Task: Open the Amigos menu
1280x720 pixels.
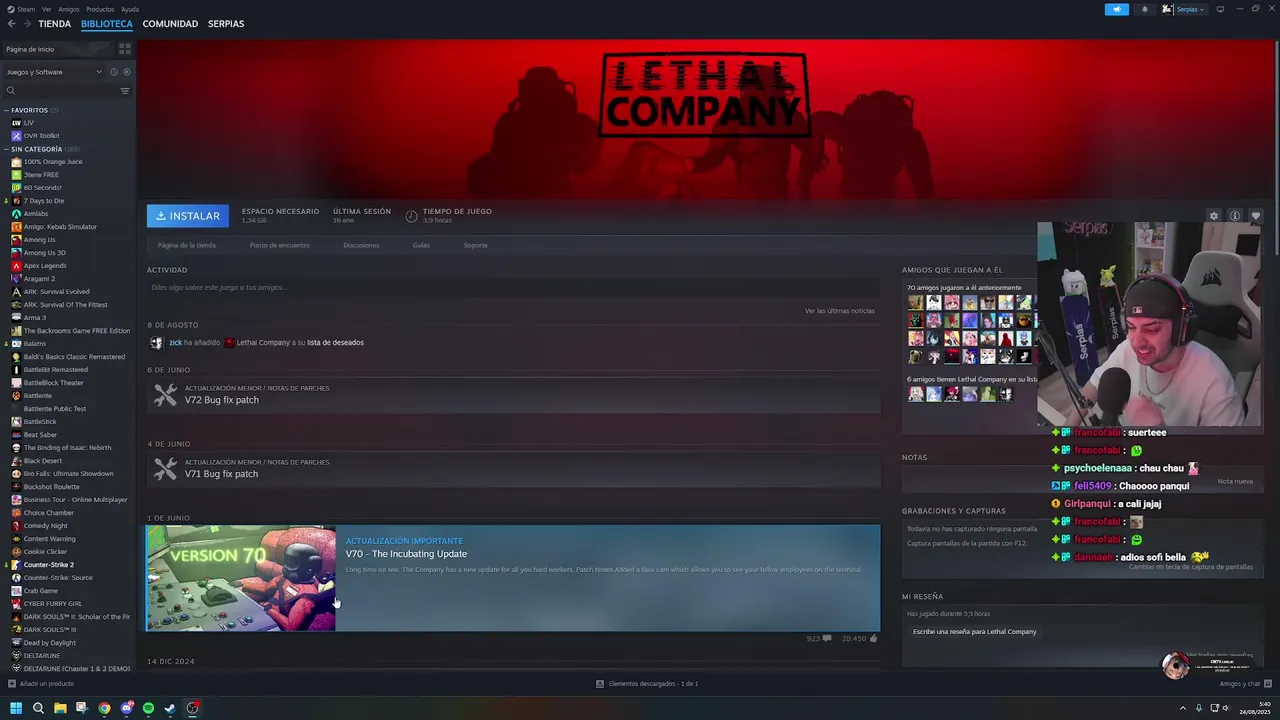Action: pos(68,9)
